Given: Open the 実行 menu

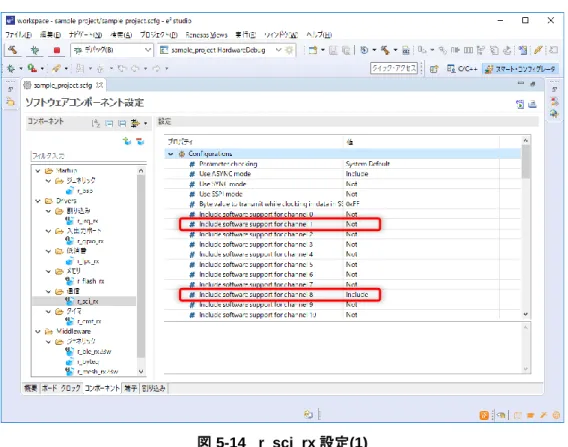Looking at the screenshot, I should [245, 35].
